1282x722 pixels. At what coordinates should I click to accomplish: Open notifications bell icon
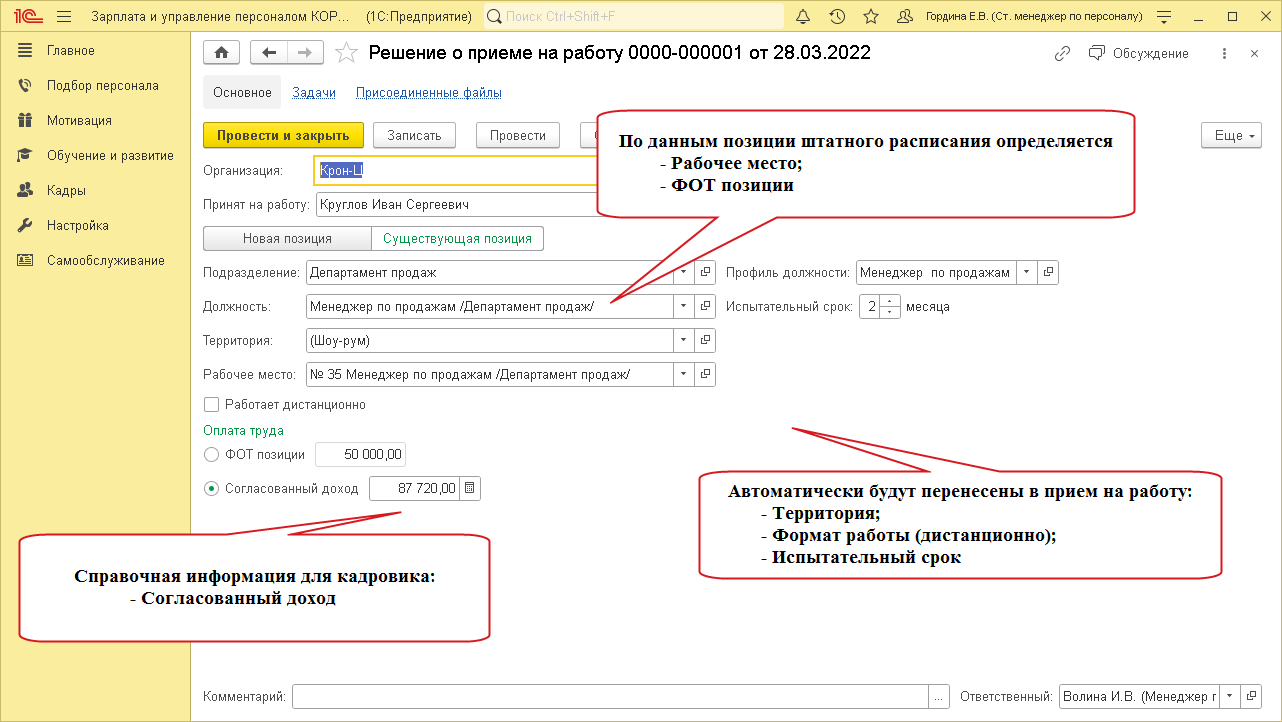pos(803,17)
